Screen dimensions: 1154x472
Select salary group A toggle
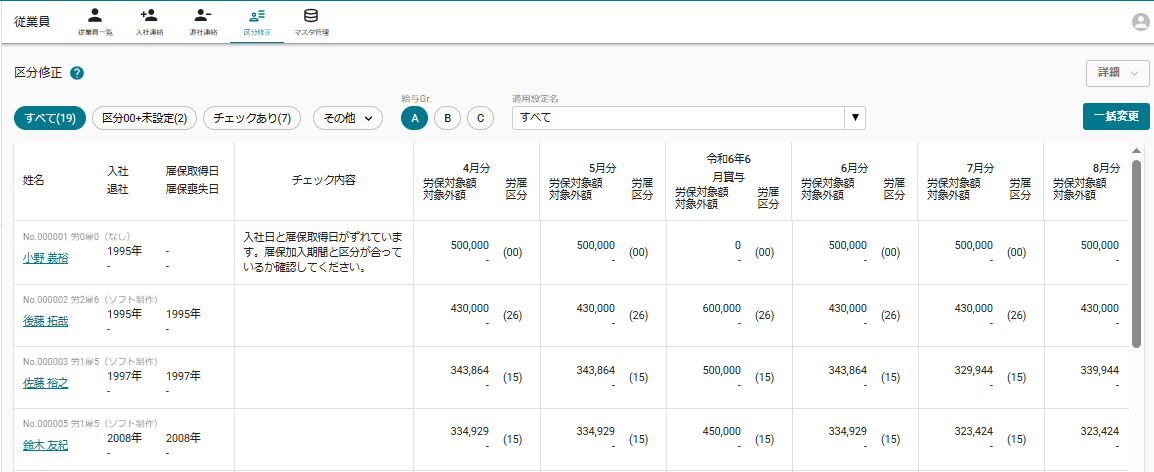pos(415,118)
